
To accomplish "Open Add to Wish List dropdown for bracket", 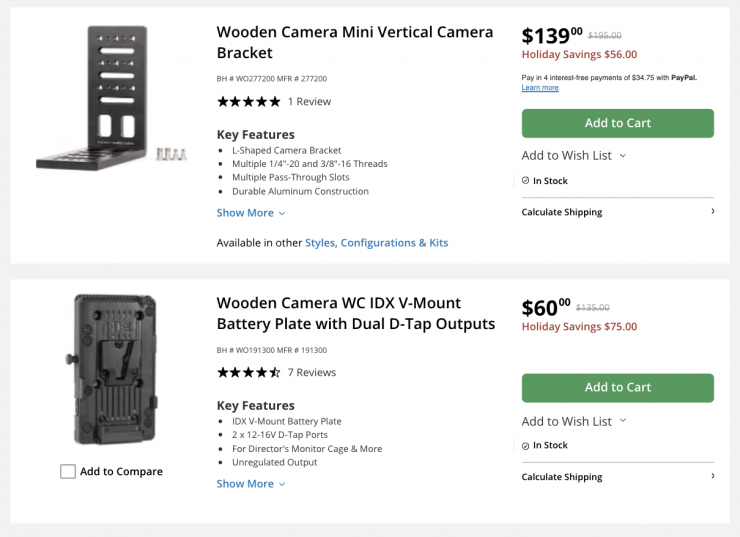I will coord(574,155).
